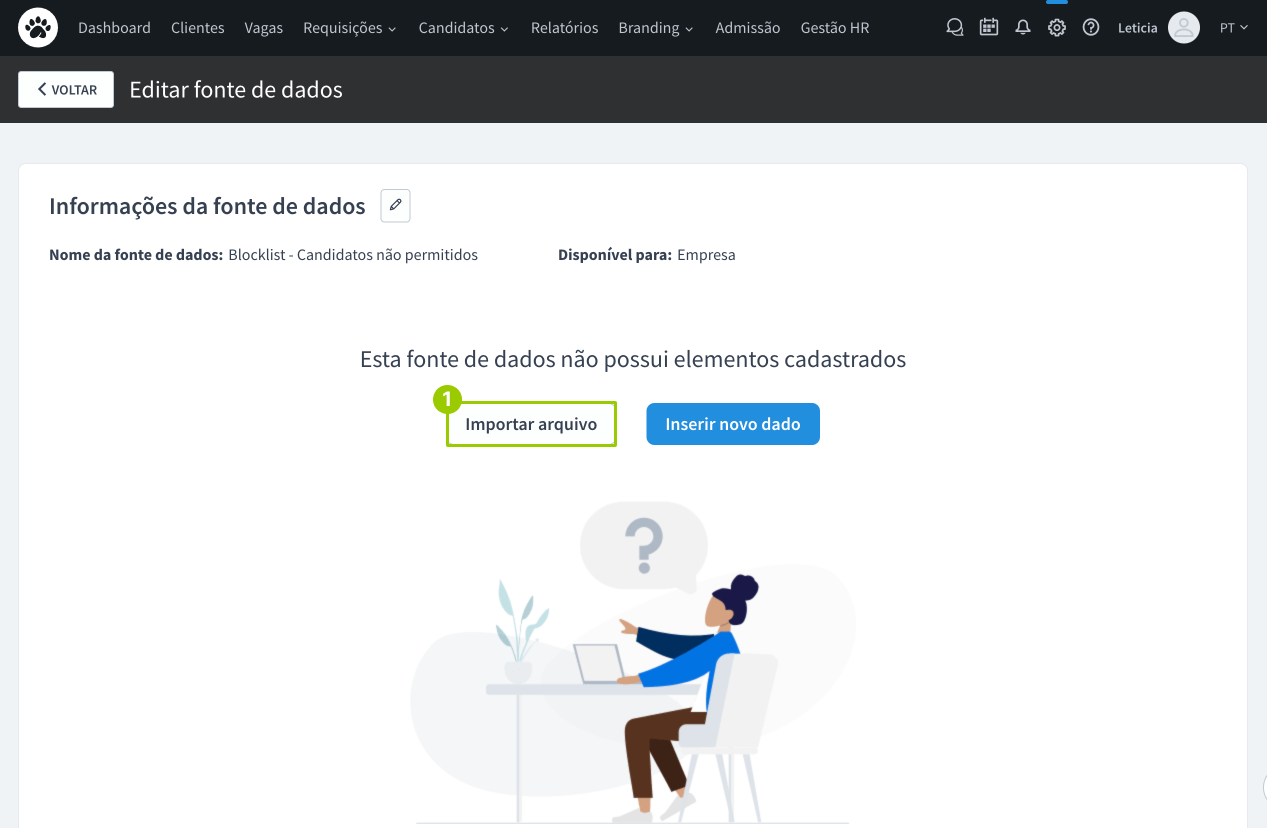Open the chat messages icon
The height and width of the screenshot is (828, 1267).
955,28
